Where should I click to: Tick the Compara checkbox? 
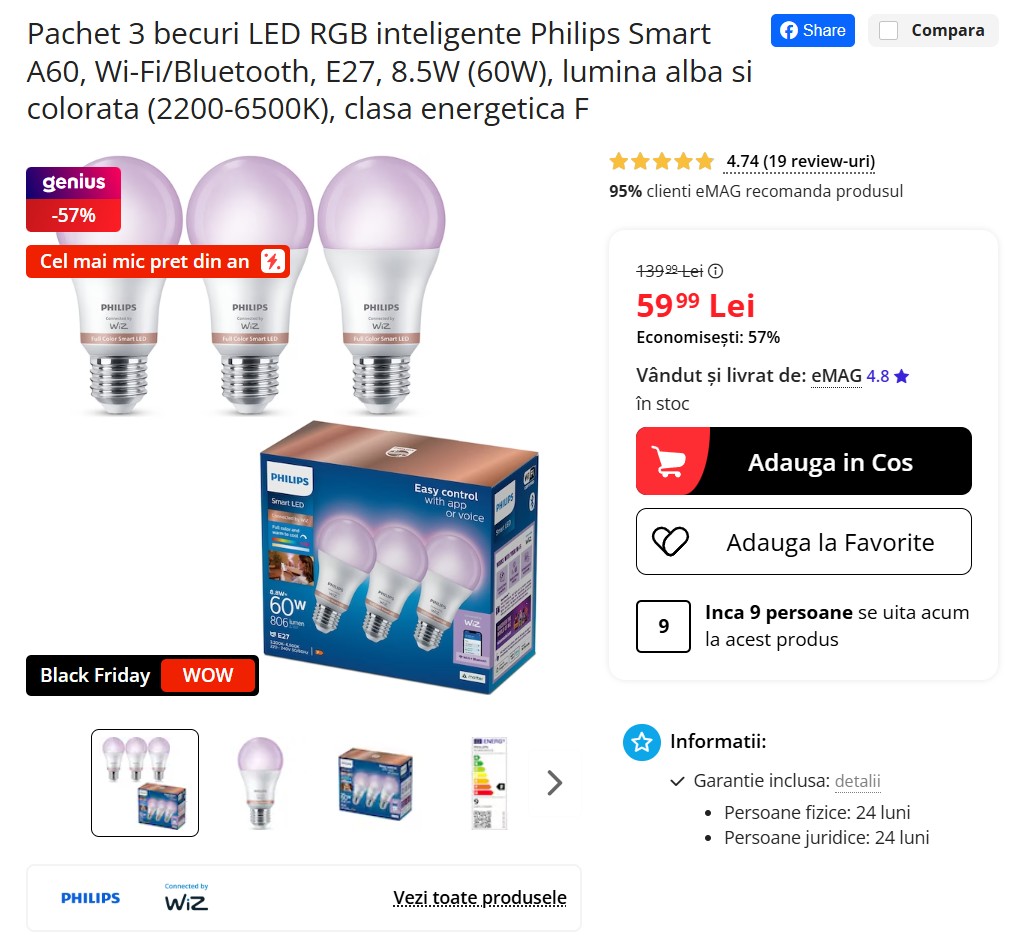point(888,31)
